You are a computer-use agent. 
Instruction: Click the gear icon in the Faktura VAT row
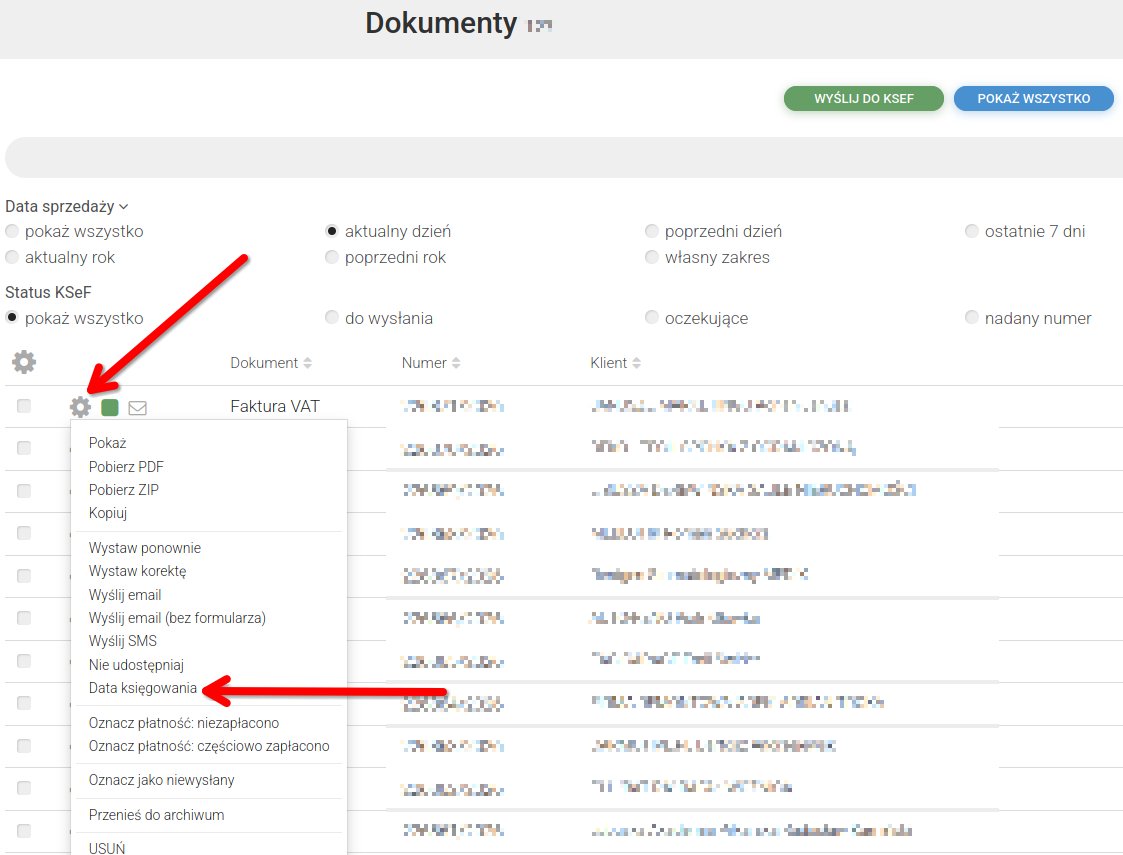click(x=80, y=407)
